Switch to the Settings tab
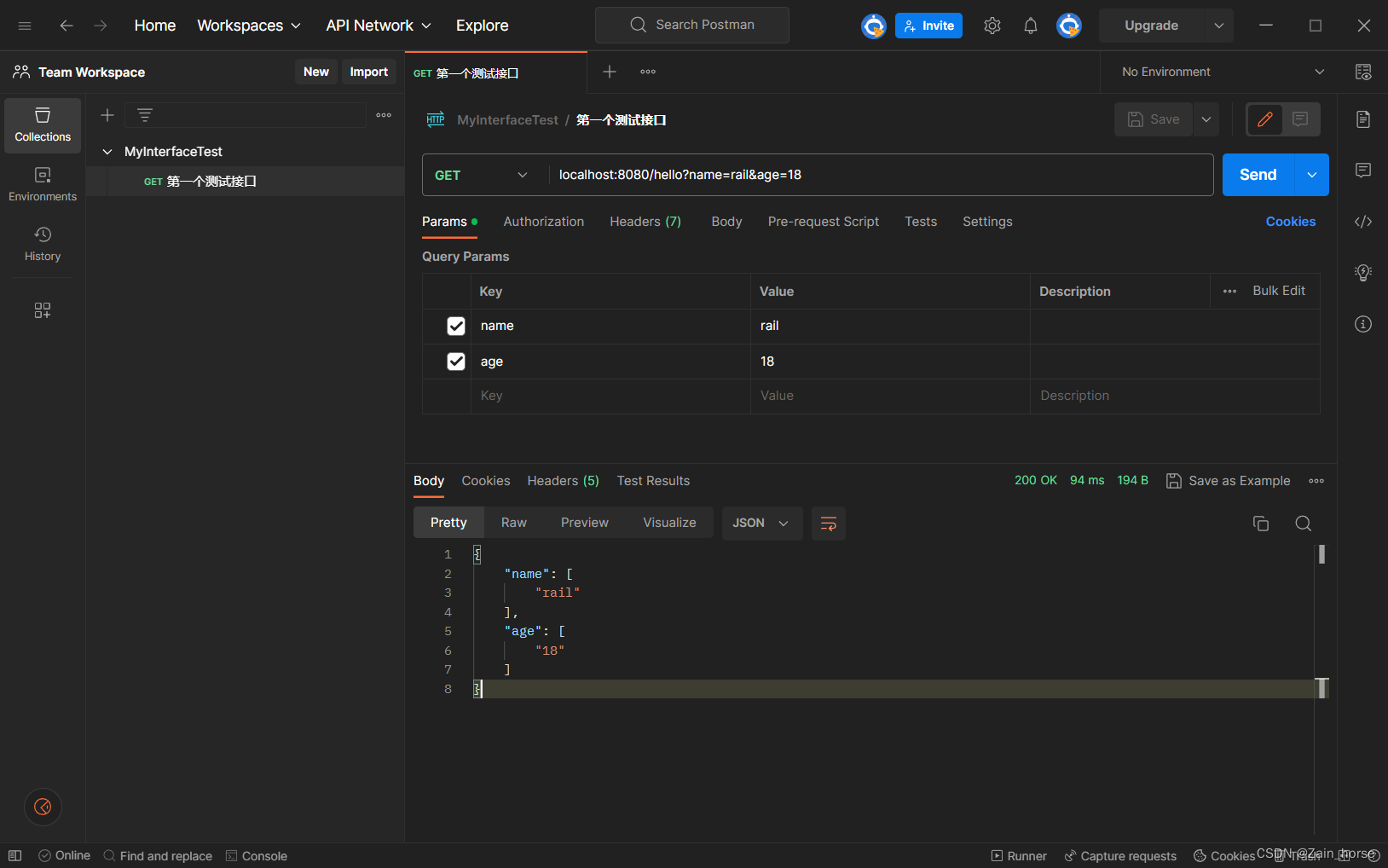 click(987, 222)
